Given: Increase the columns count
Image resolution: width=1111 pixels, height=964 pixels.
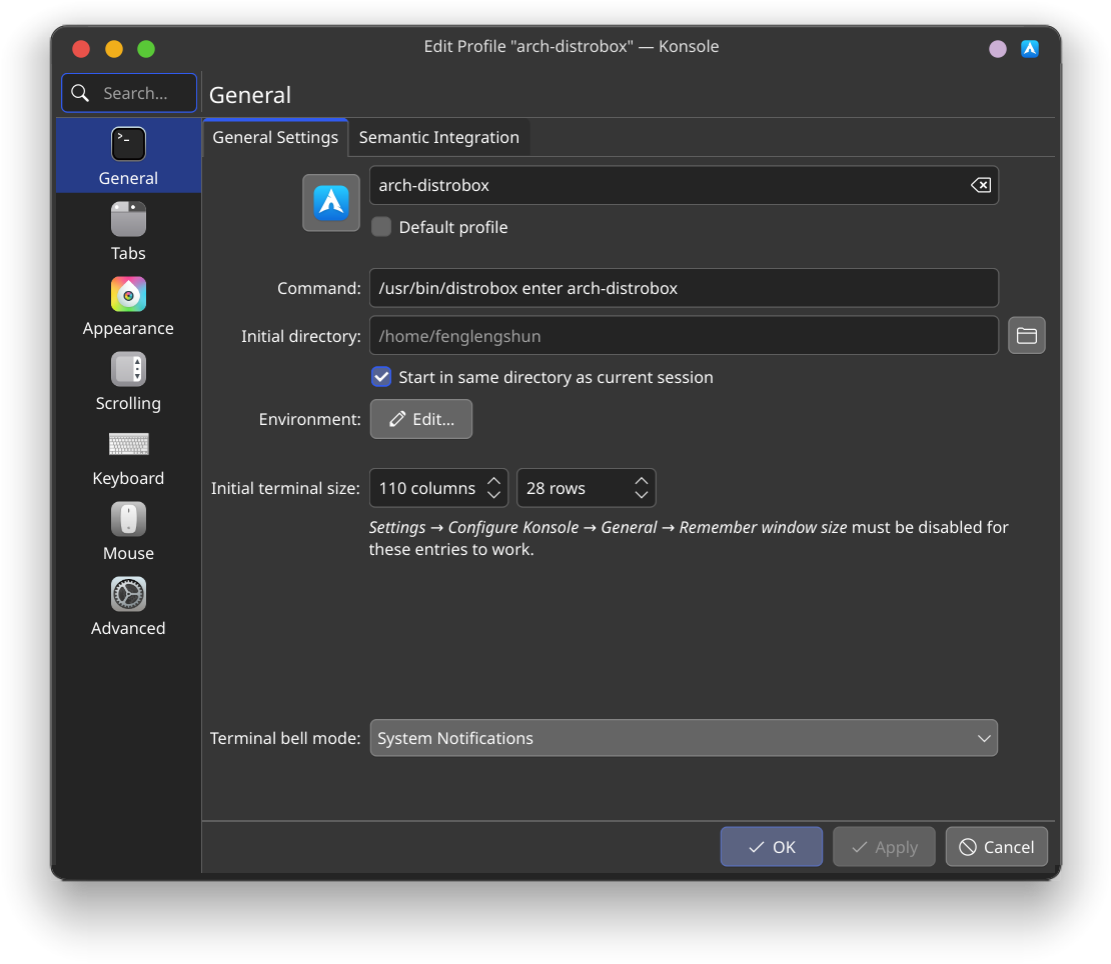Looking at the screenshot, I should [x=494, y=480].
